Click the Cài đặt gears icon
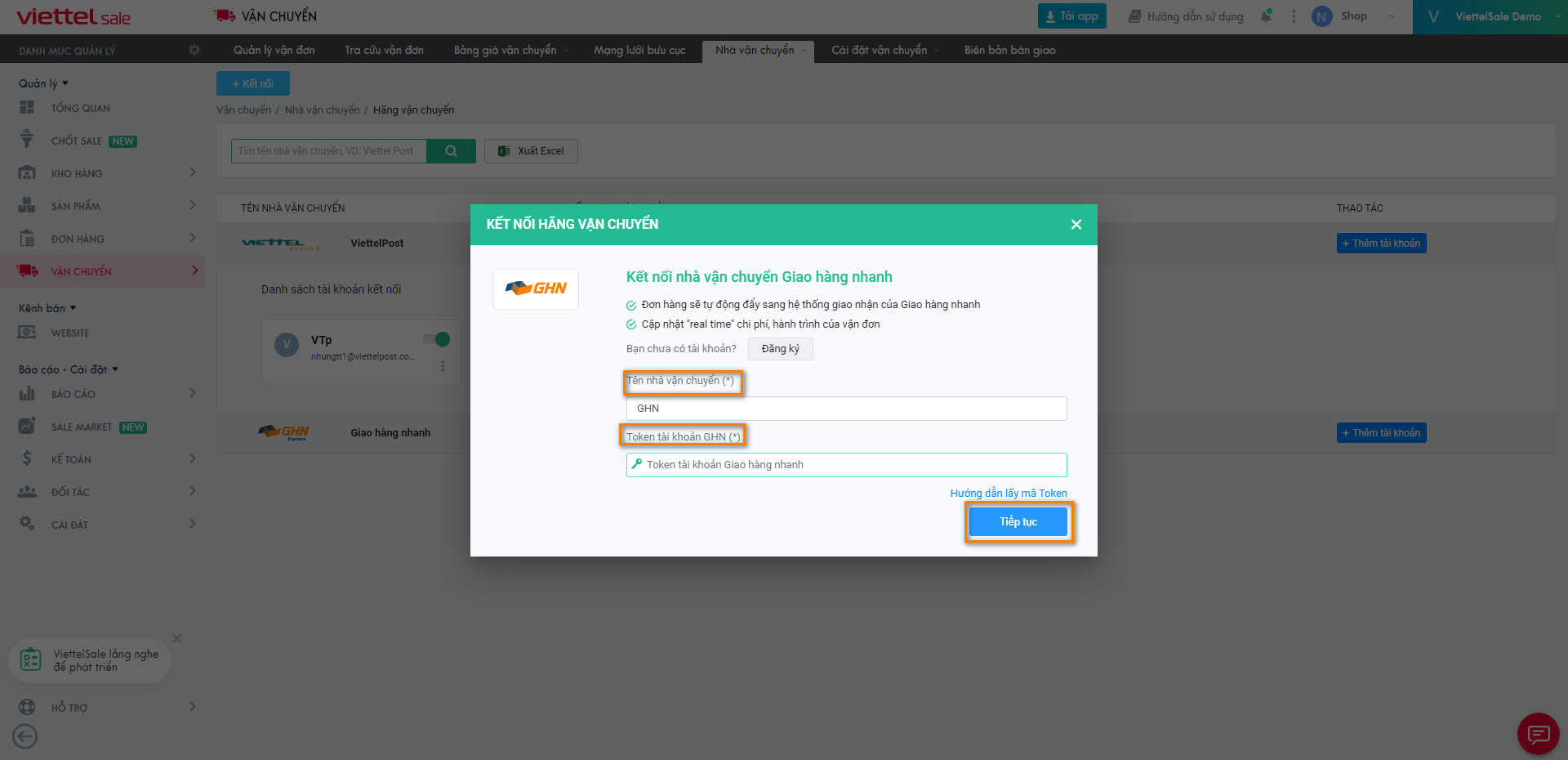The width and height of the screenshot is (1568, 760). [x=27, y=523]
